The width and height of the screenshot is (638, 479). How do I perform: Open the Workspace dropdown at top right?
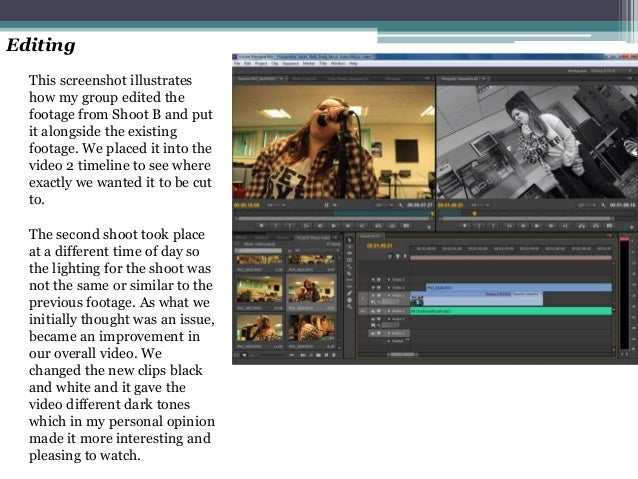click(x=610, y=71)
